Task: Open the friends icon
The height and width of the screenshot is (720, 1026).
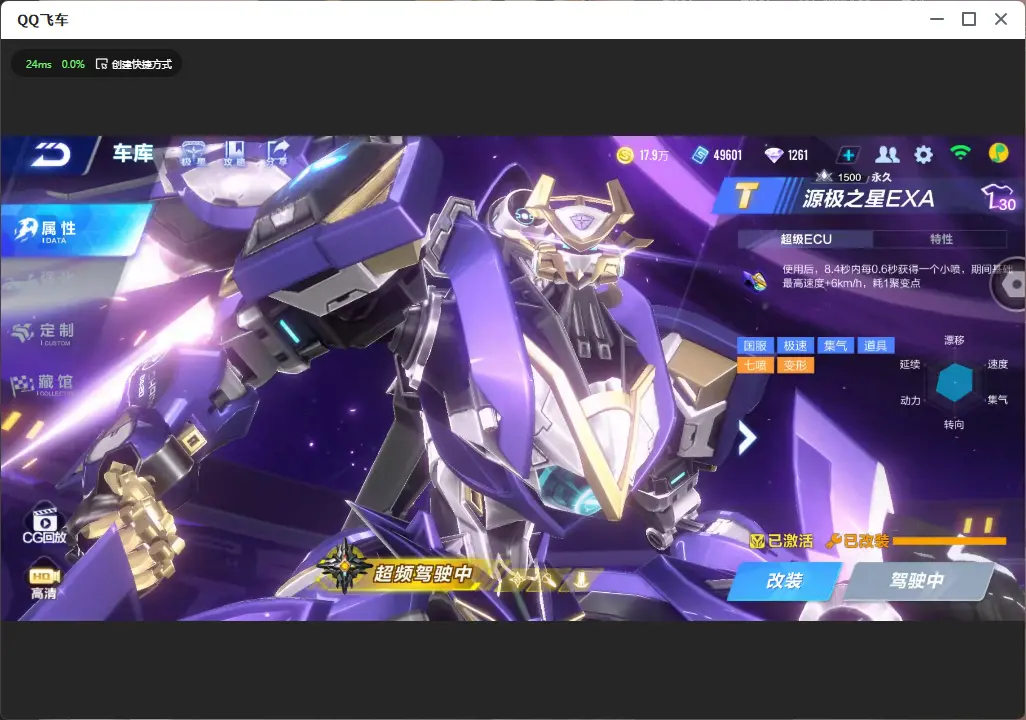Action: click(887, 154)
